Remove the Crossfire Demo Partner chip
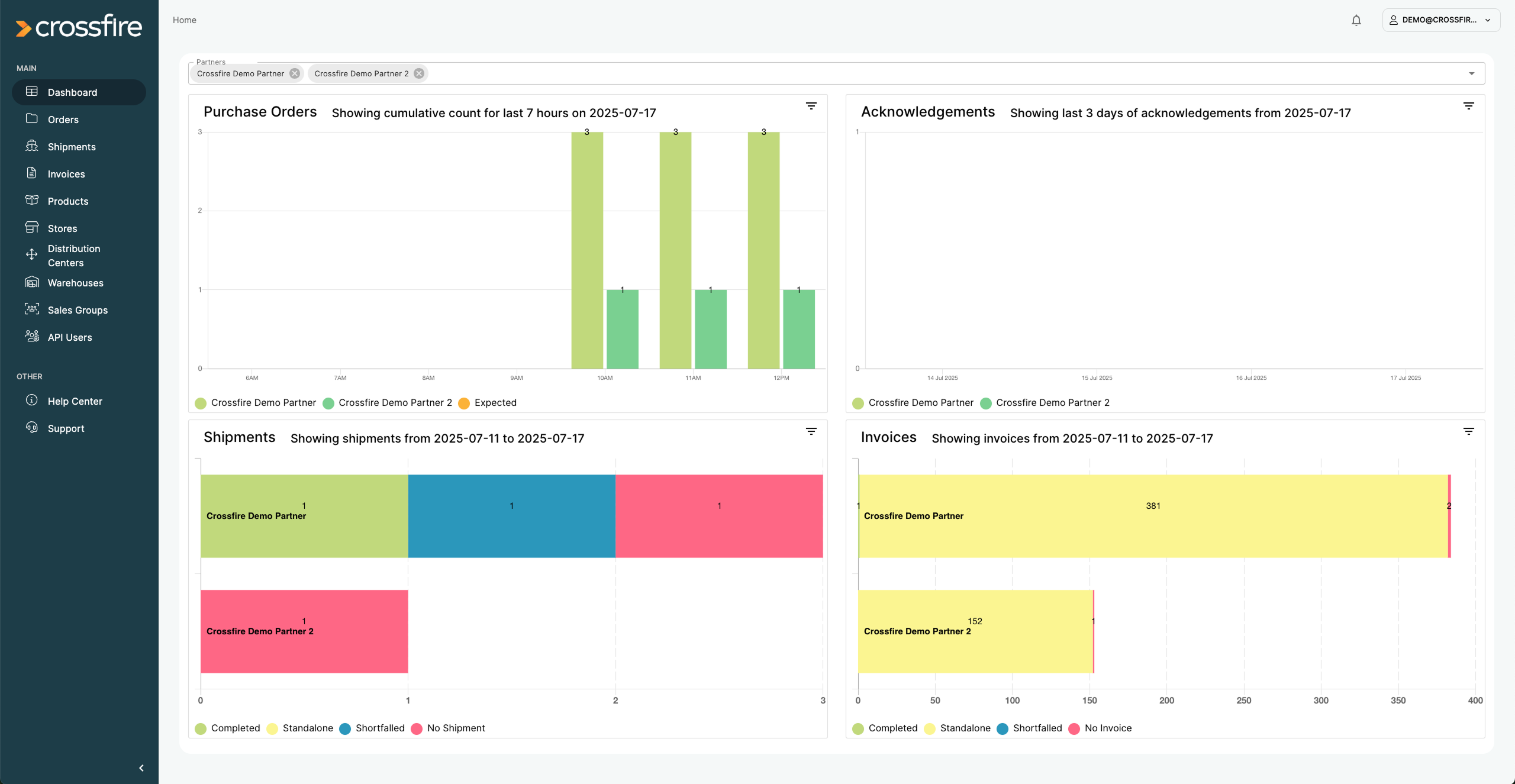The image size is (1515, 784). pyautogui.click(x=295, y=73)
